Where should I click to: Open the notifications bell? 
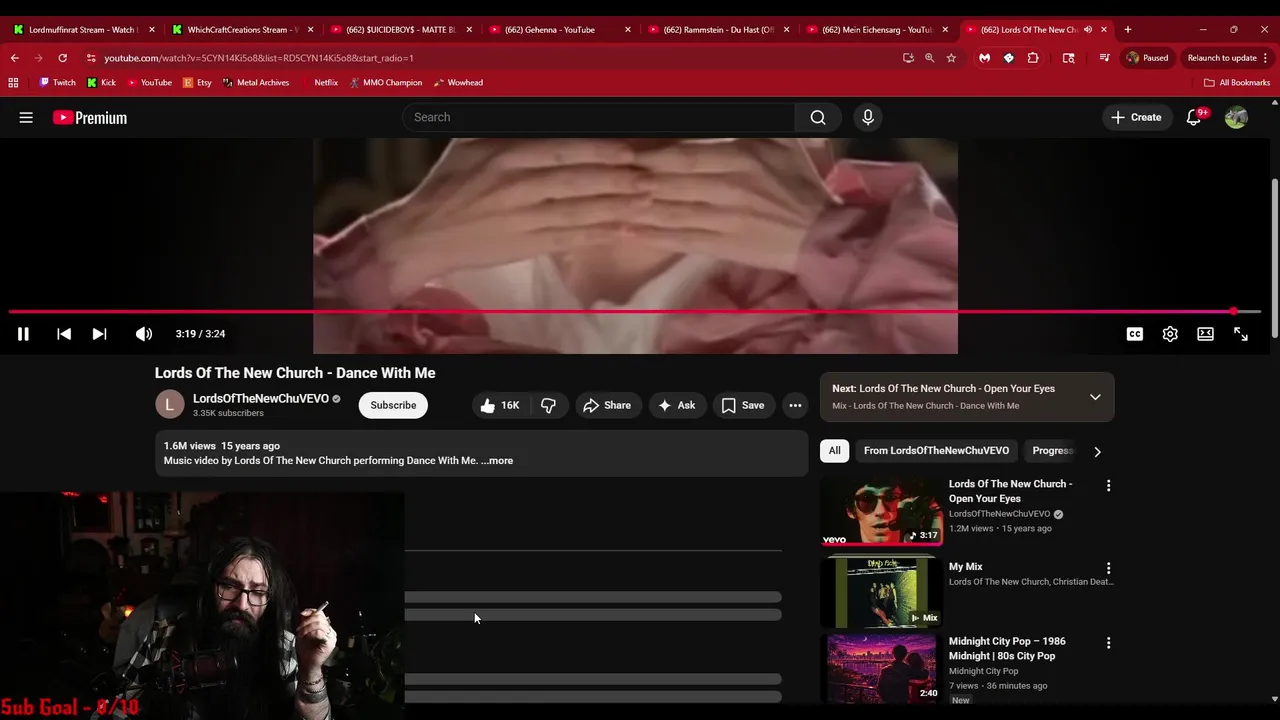click(1194, 117)
